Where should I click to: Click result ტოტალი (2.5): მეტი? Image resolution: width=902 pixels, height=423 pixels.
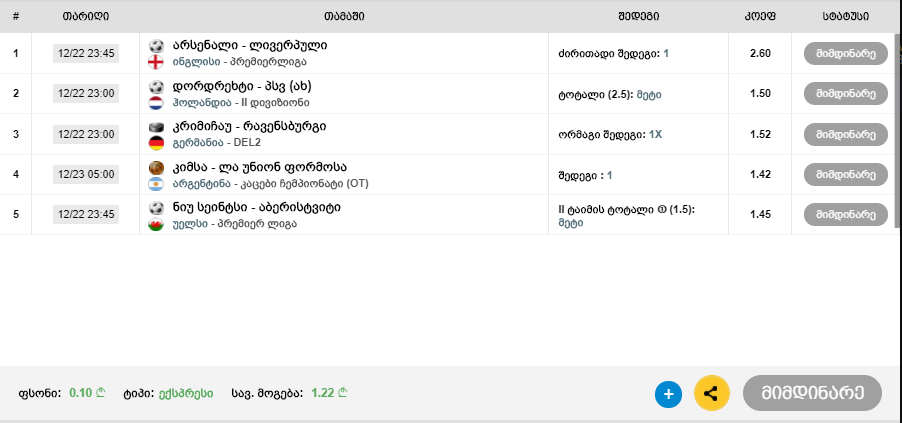tap(610, 94)
